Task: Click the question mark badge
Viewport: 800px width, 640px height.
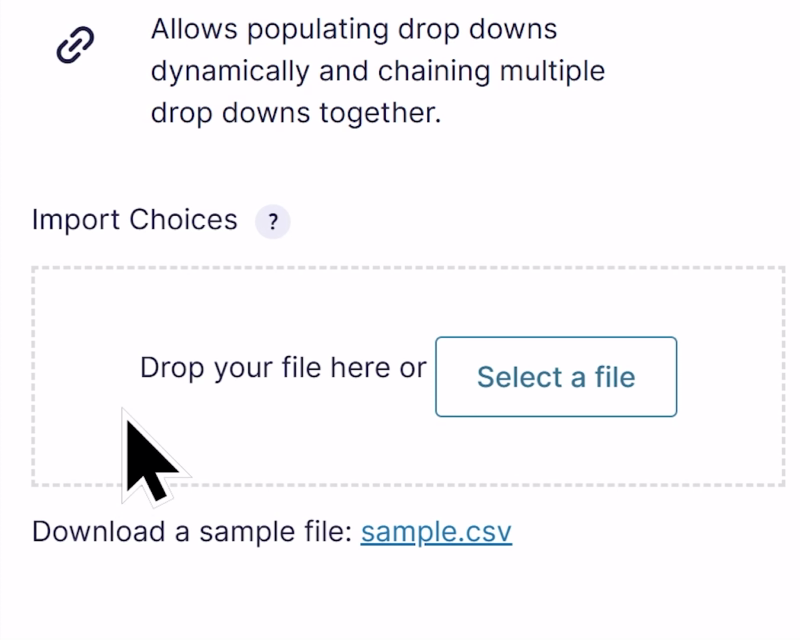Action: pos(272,222)
